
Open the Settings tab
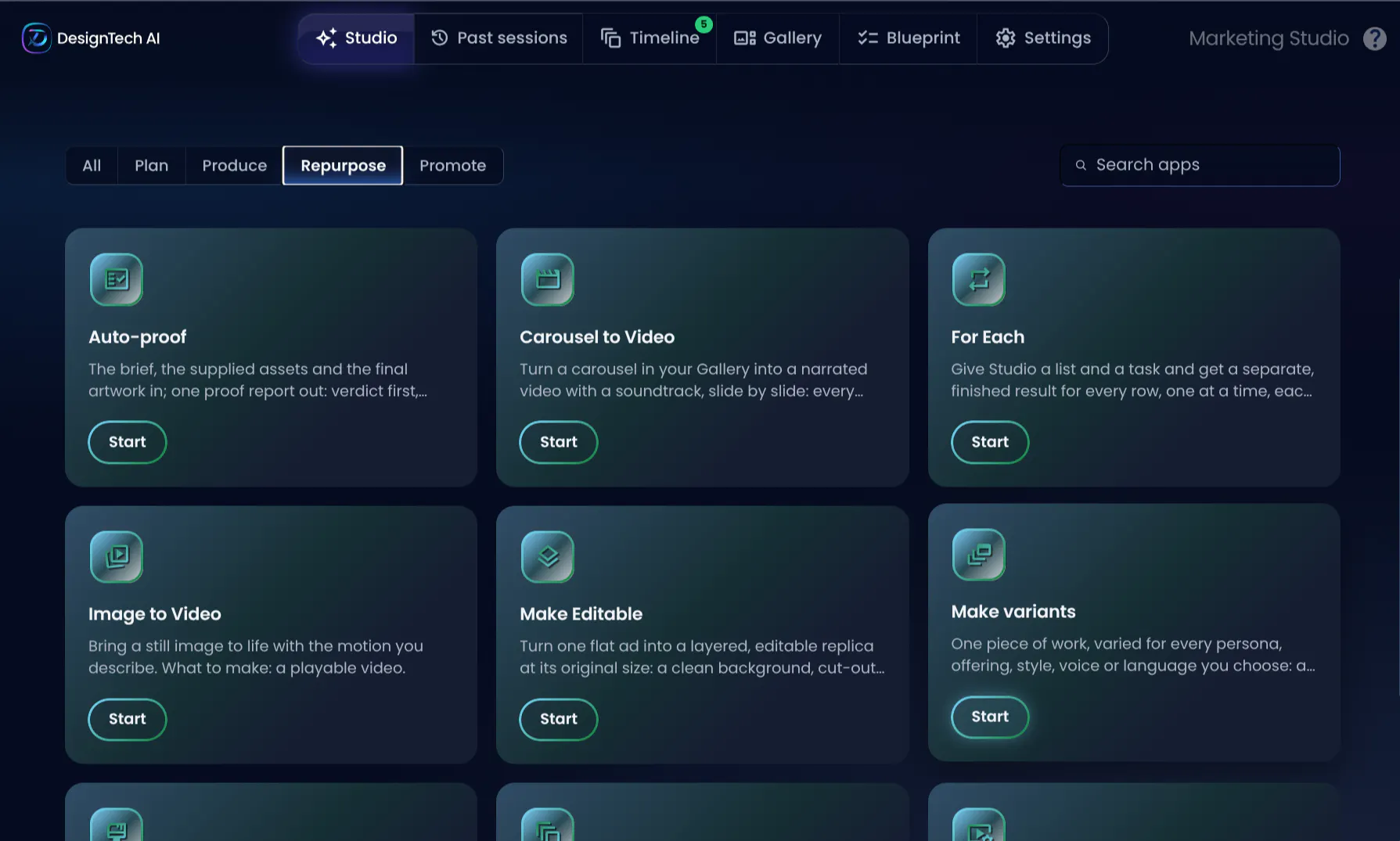(1042, 38)
